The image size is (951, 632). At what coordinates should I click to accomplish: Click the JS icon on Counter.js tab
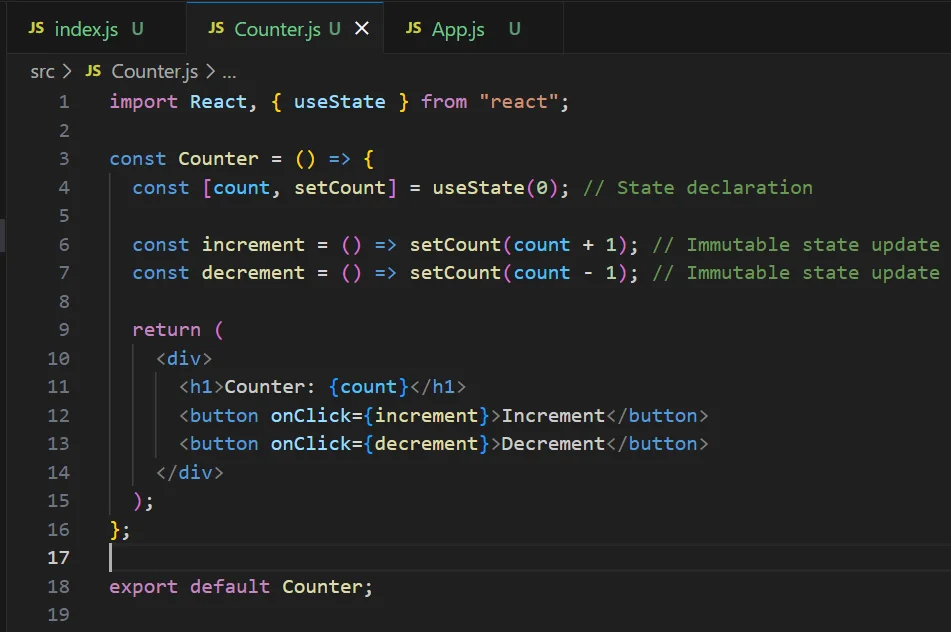[x=217, y=28]
